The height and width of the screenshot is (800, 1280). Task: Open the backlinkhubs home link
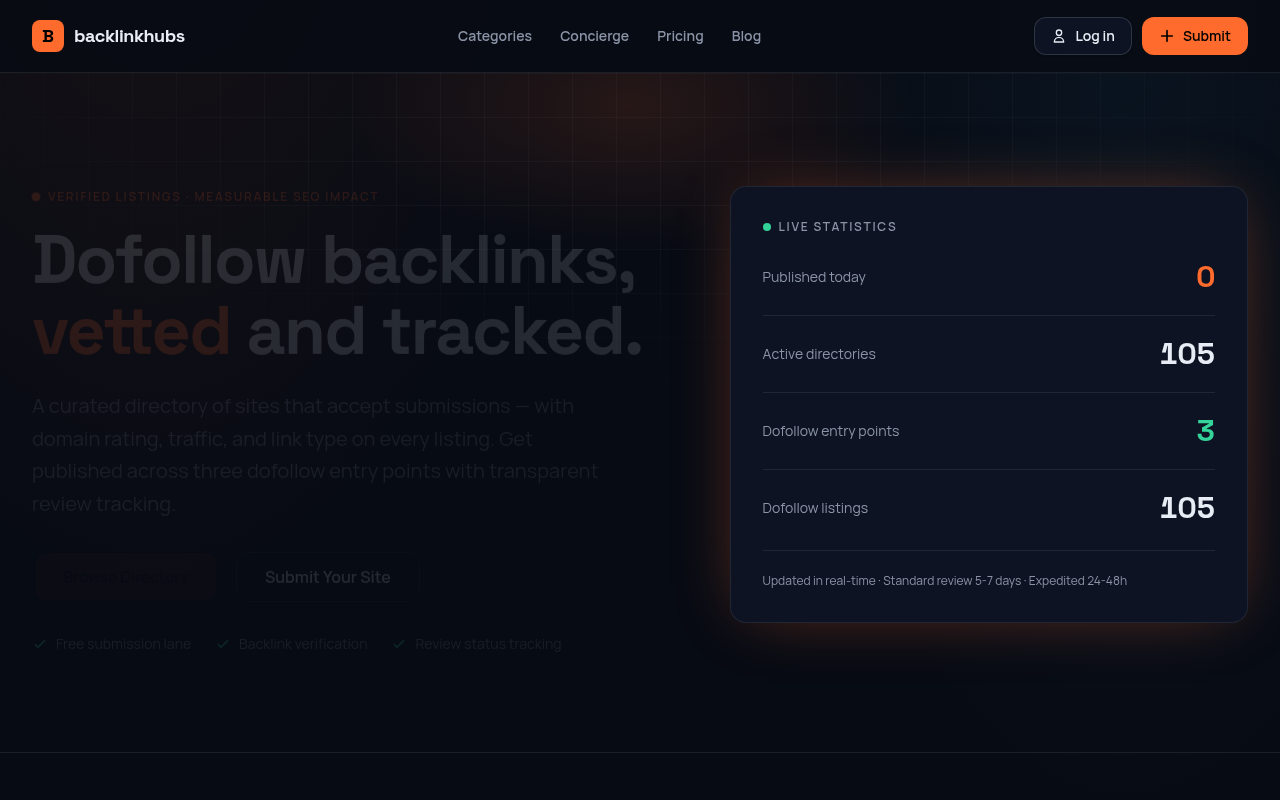[108, 36]
